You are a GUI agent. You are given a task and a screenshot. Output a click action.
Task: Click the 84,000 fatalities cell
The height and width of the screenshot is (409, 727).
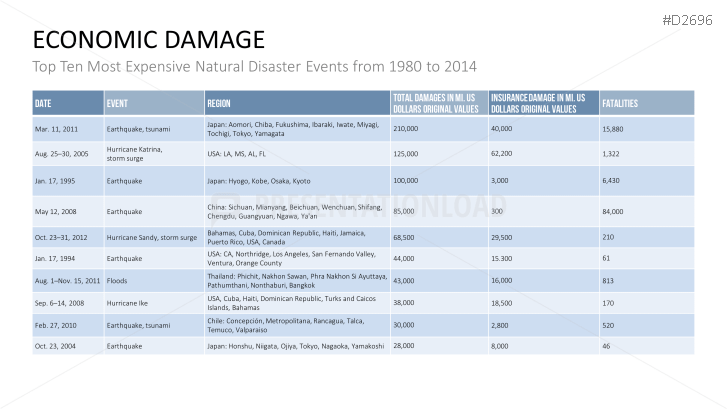coord(612,211)
